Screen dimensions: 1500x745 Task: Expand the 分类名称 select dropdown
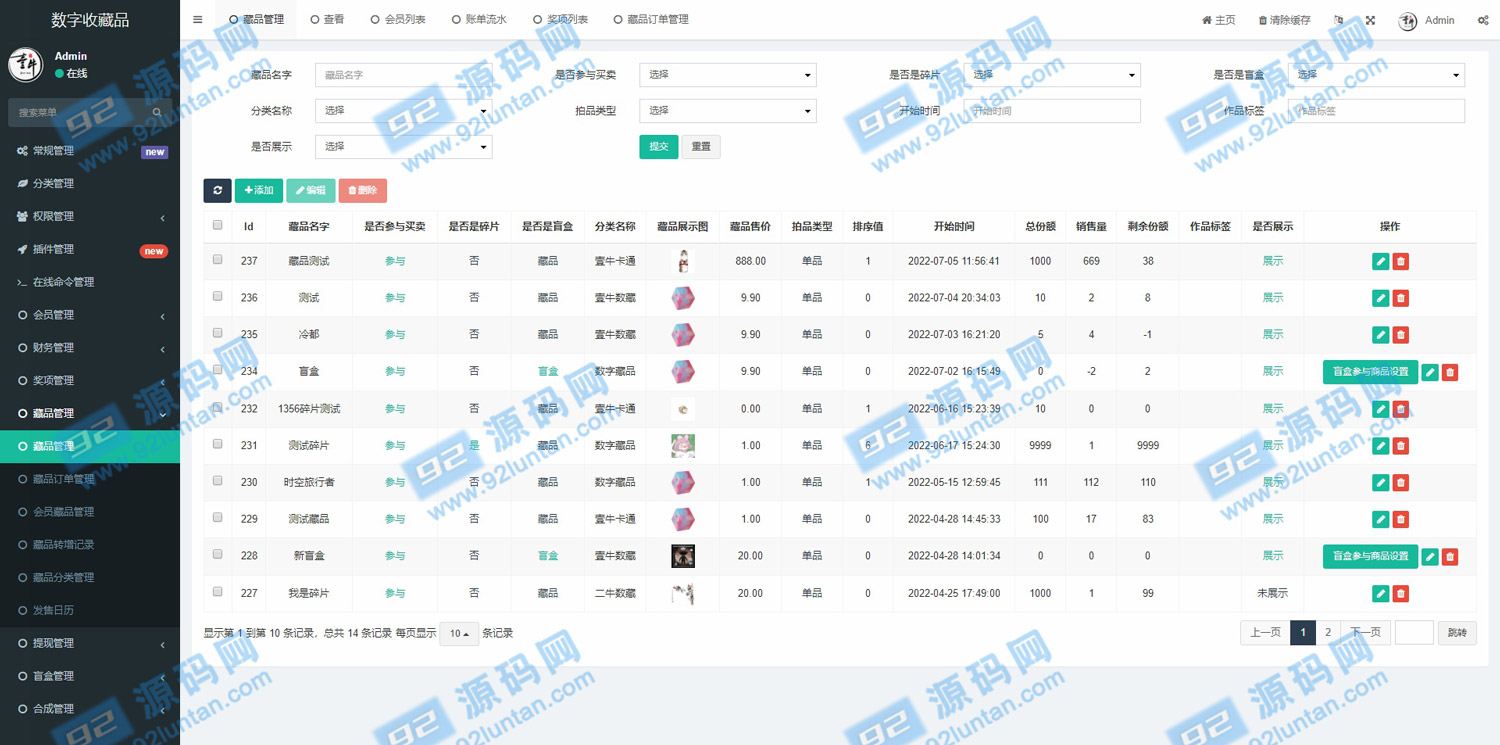pos(403,111)
